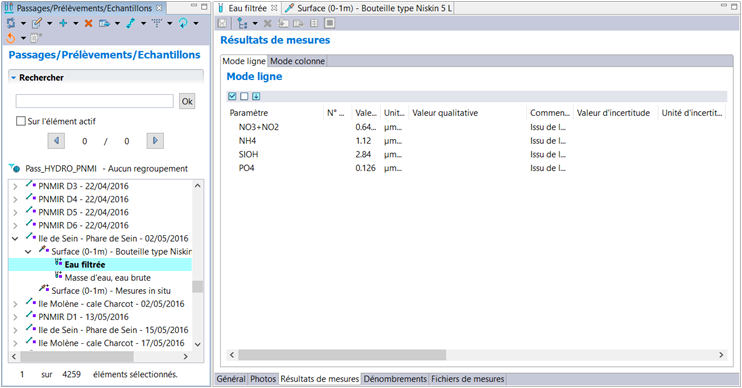Collapse Surface (0-1m) Bouteille type Niskin node
Screen dimensions: 742x388
click(x=28, y=252)
